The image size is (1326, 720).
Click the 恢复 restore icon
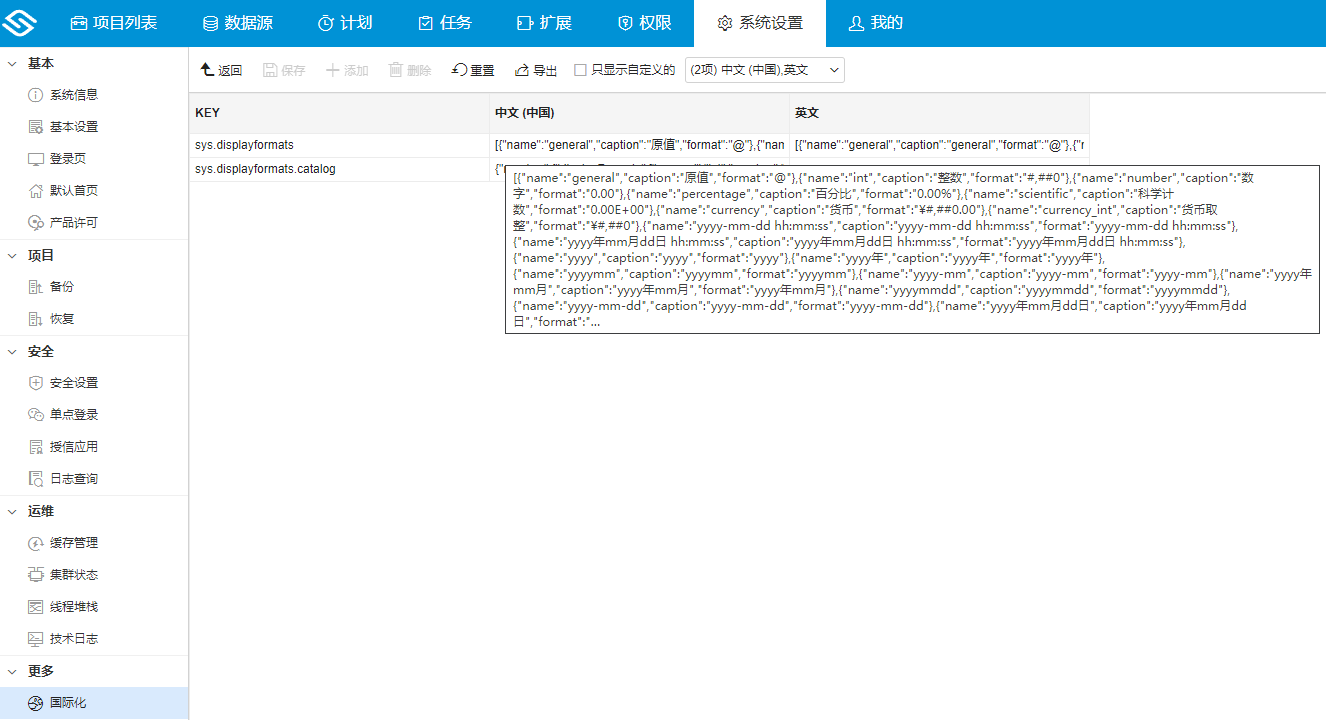click(x=36, y=319)
